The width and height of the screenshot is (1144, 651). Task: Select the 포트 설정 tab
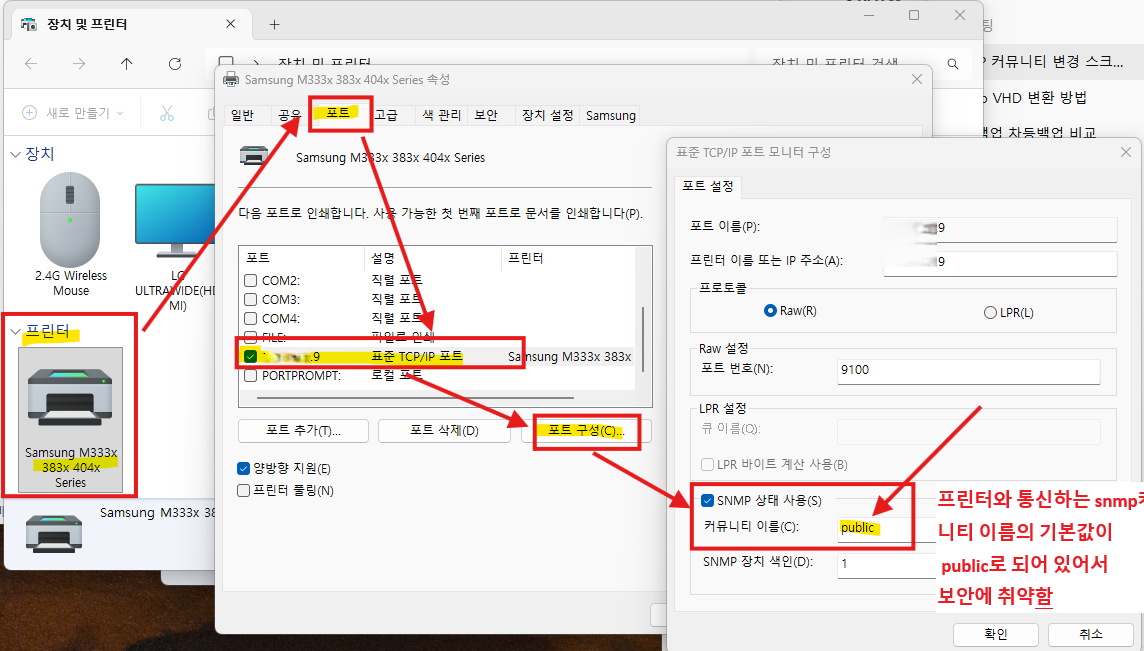tap(708, 187)
